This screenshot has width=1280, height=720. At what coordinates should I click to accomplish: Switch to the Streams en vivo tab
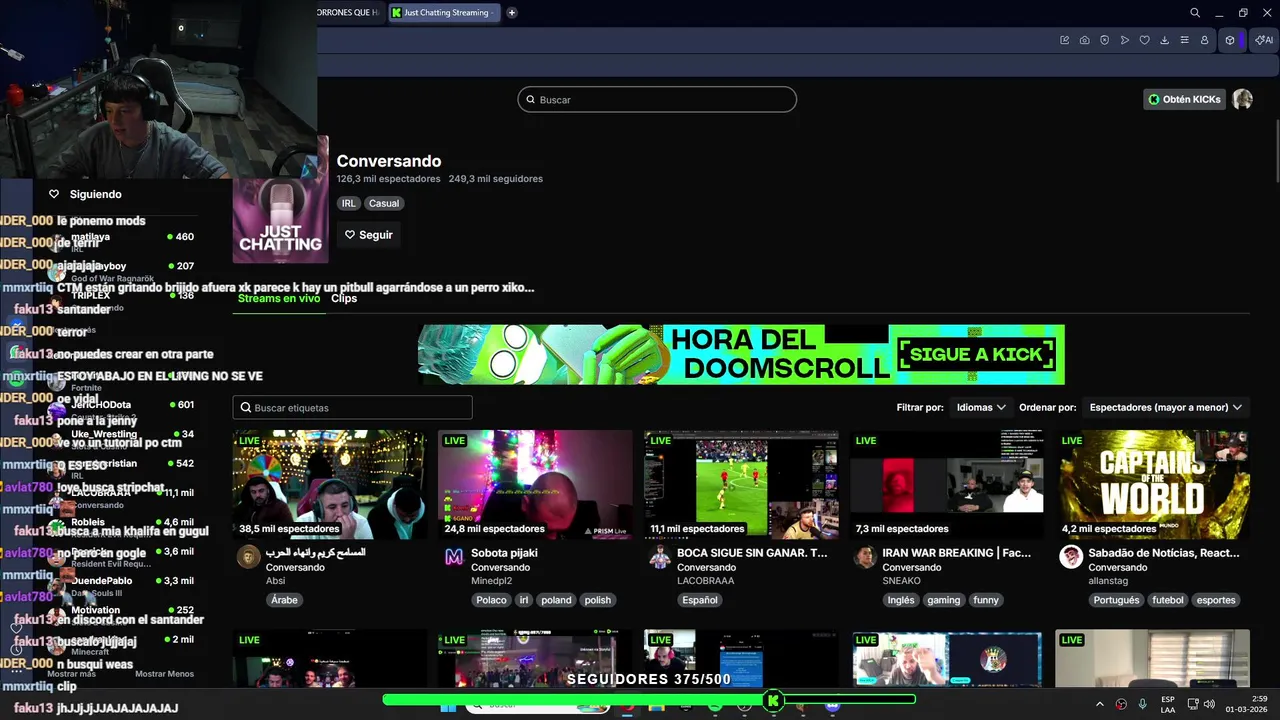click(x=279, y=298)
